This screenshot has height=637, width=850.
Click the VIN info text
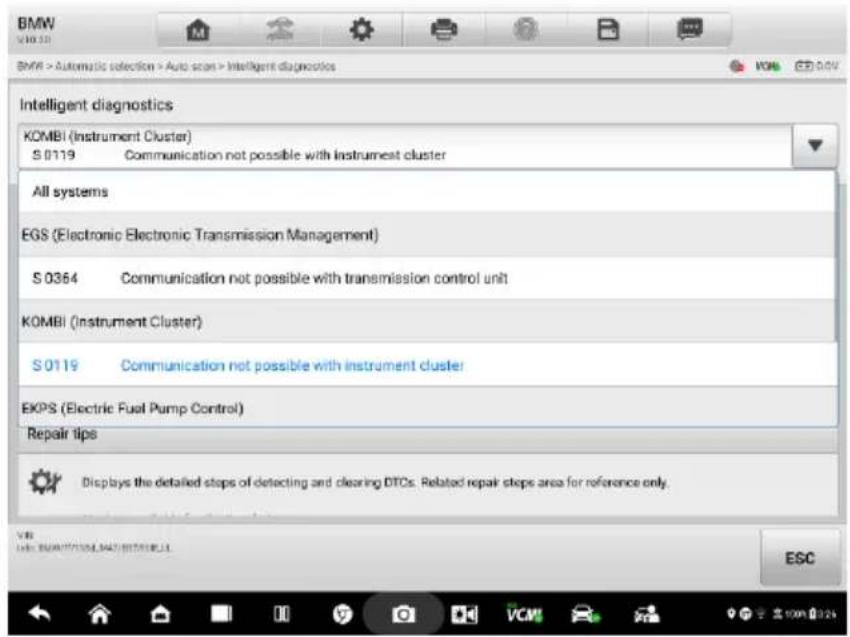tap(93, 542)
